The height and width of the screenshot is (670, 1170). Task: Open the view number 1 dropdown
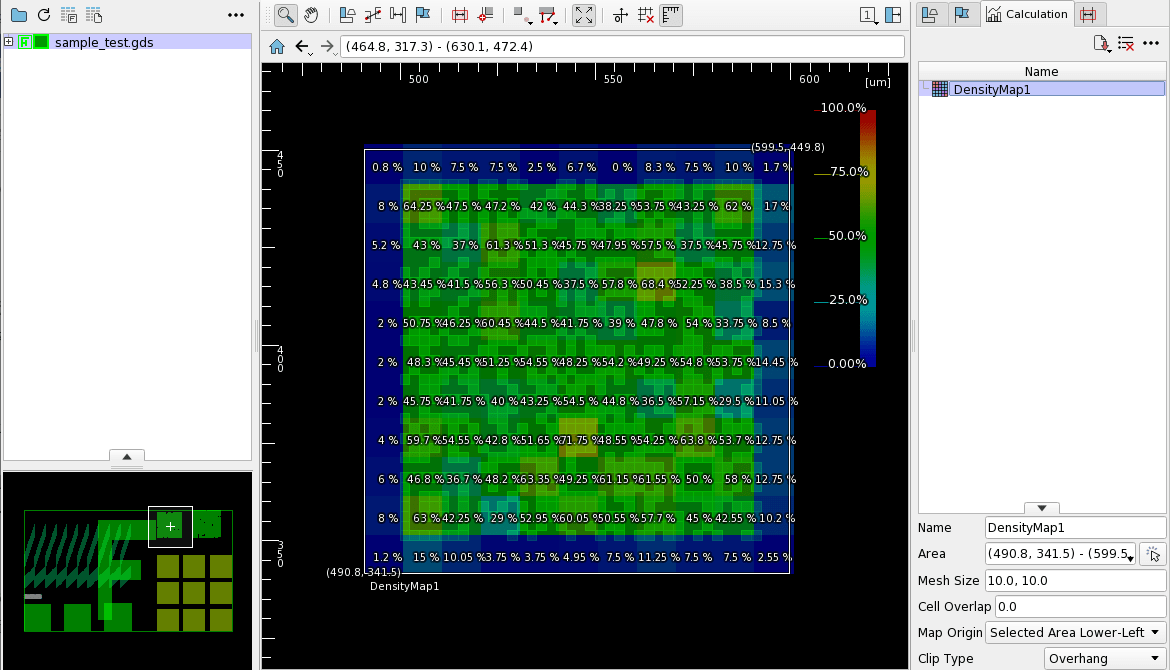coord(869,15)
